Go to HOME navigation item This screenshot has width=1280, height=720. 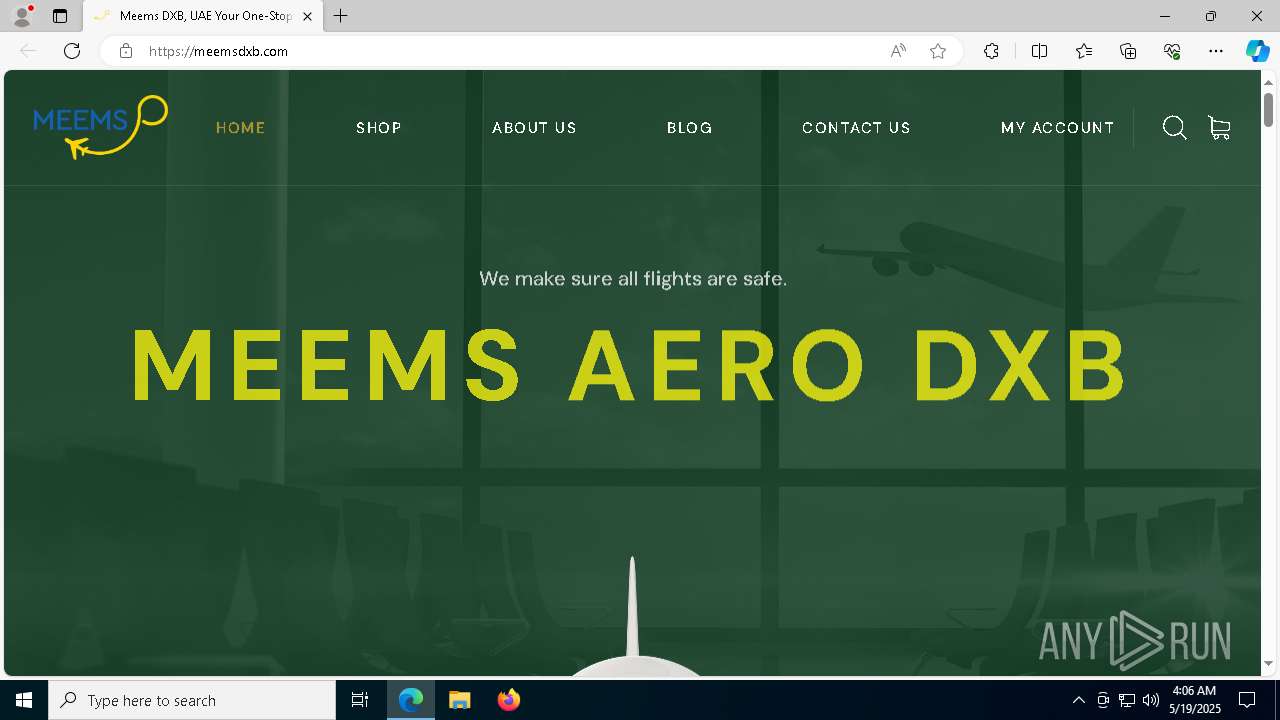tap(241, 128)
